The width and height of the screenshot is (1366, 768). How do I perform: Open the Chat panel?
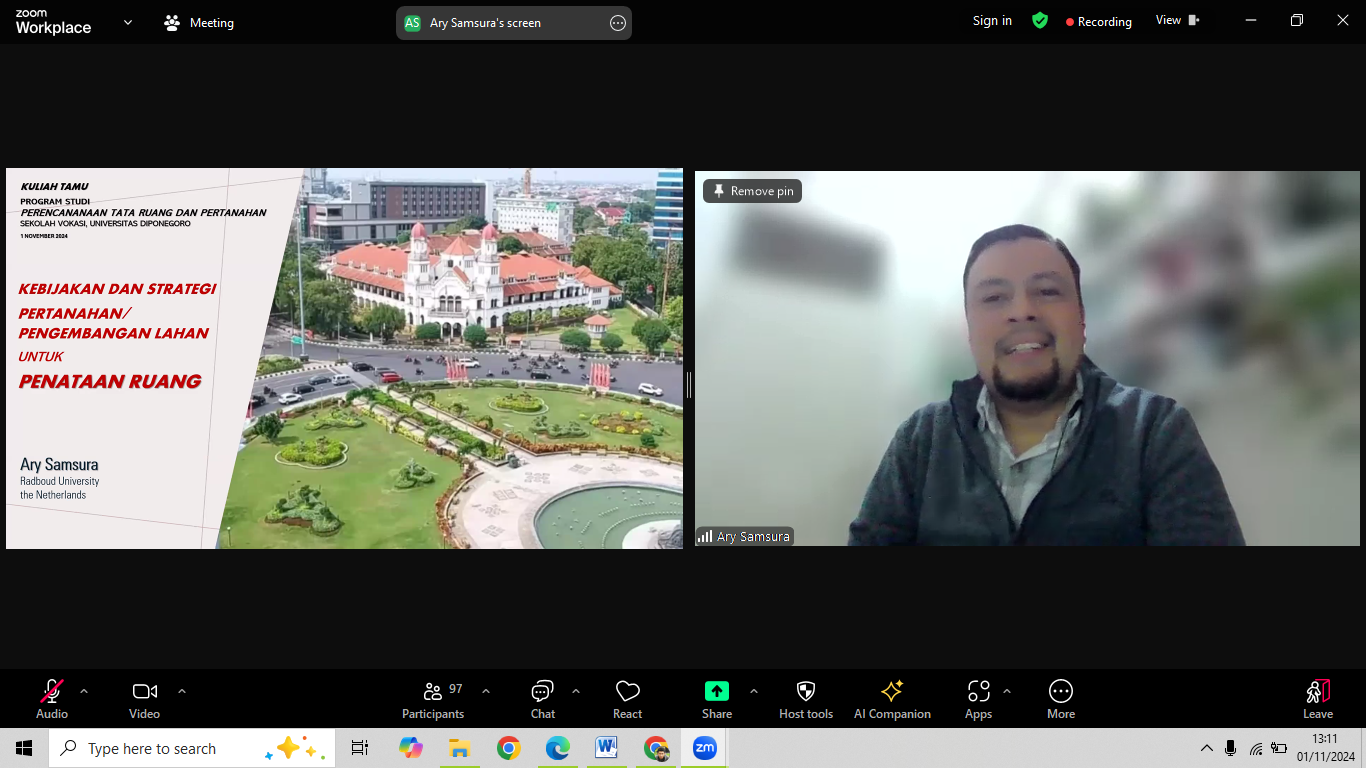point(543,698)
